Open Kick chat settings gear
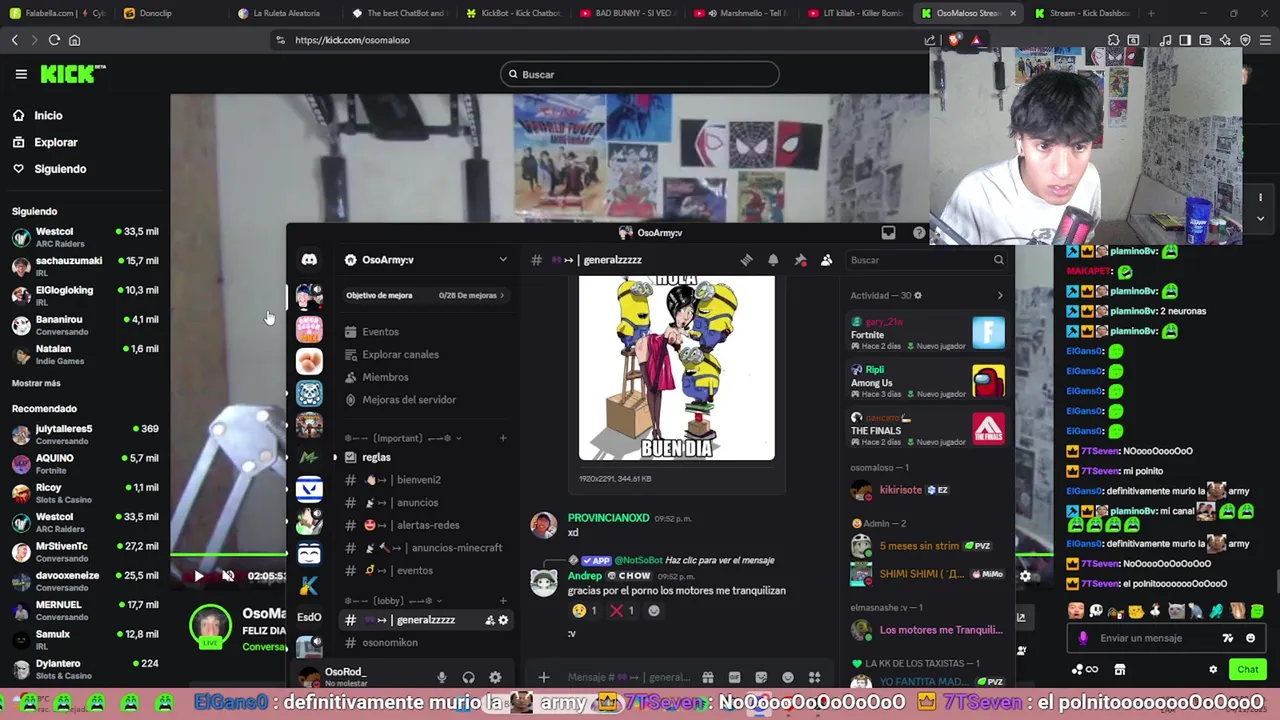The width and height of the screenshot is (1280, 720). point(1213,670)
